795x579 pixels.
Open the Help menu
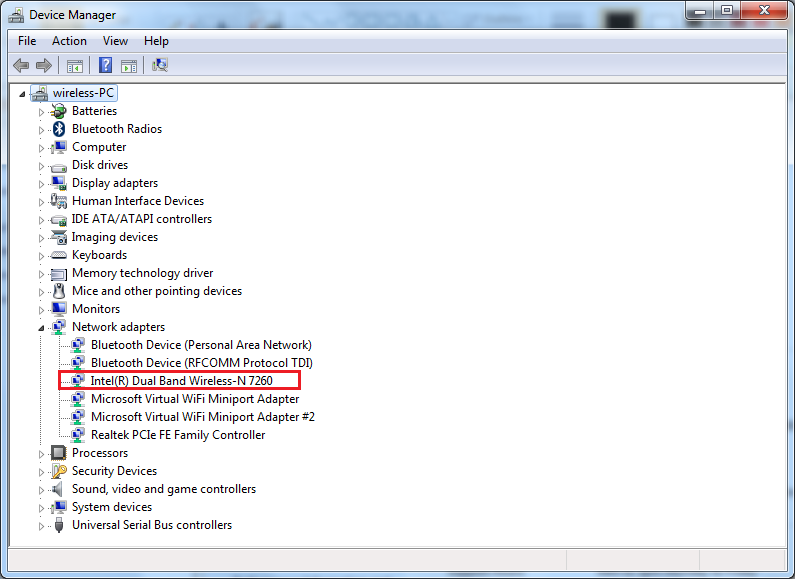[156, 41]
